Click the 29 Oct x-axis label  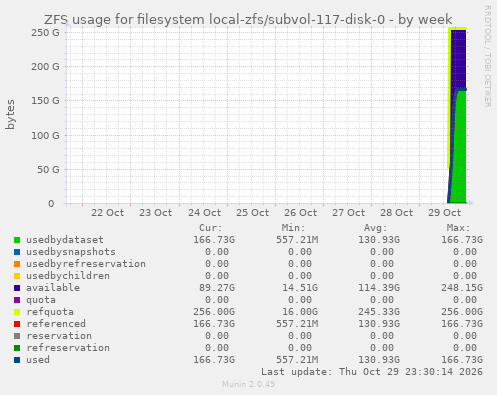[445, 213]
